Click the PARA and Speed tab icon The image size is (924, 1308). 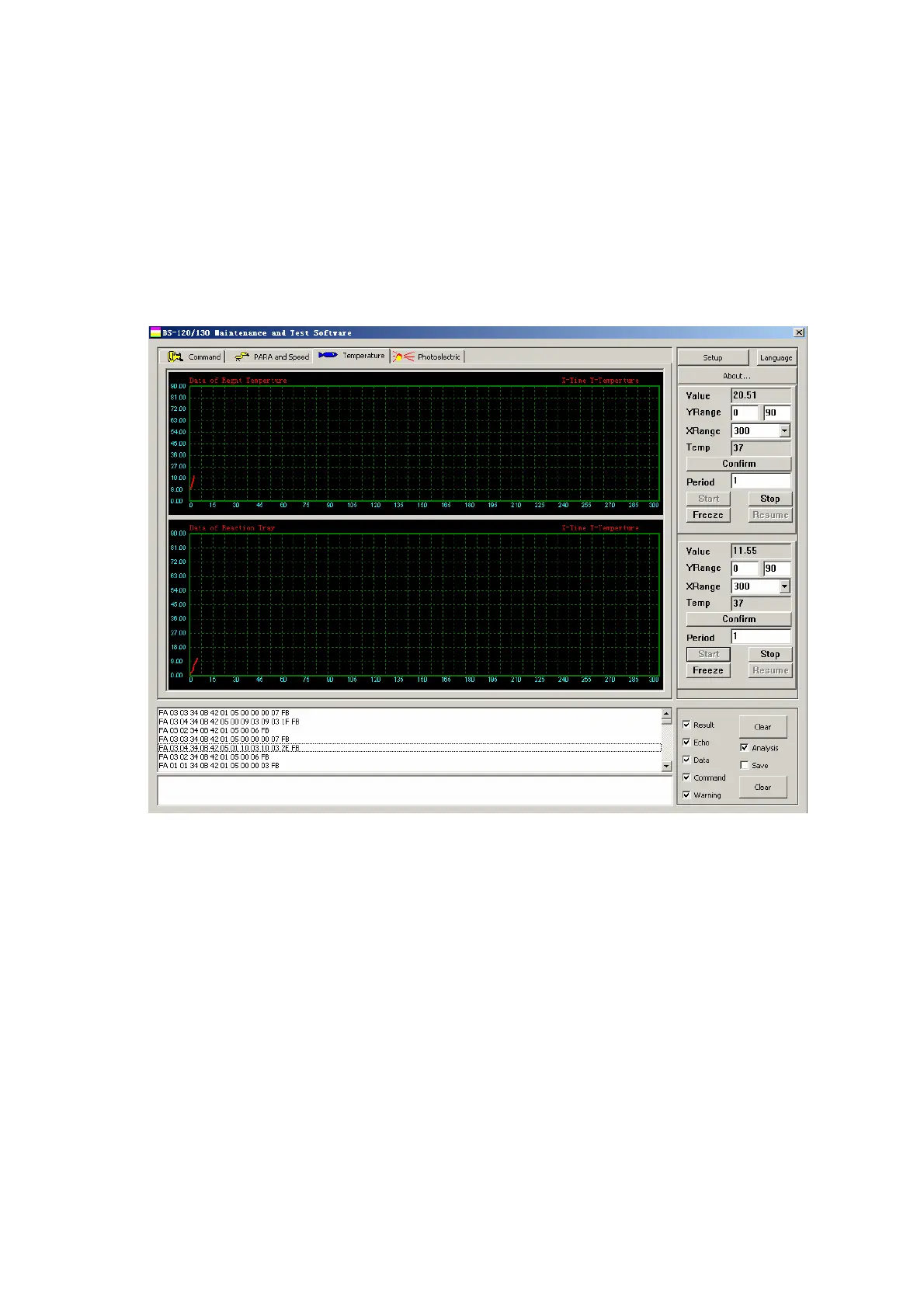point(241,357)
